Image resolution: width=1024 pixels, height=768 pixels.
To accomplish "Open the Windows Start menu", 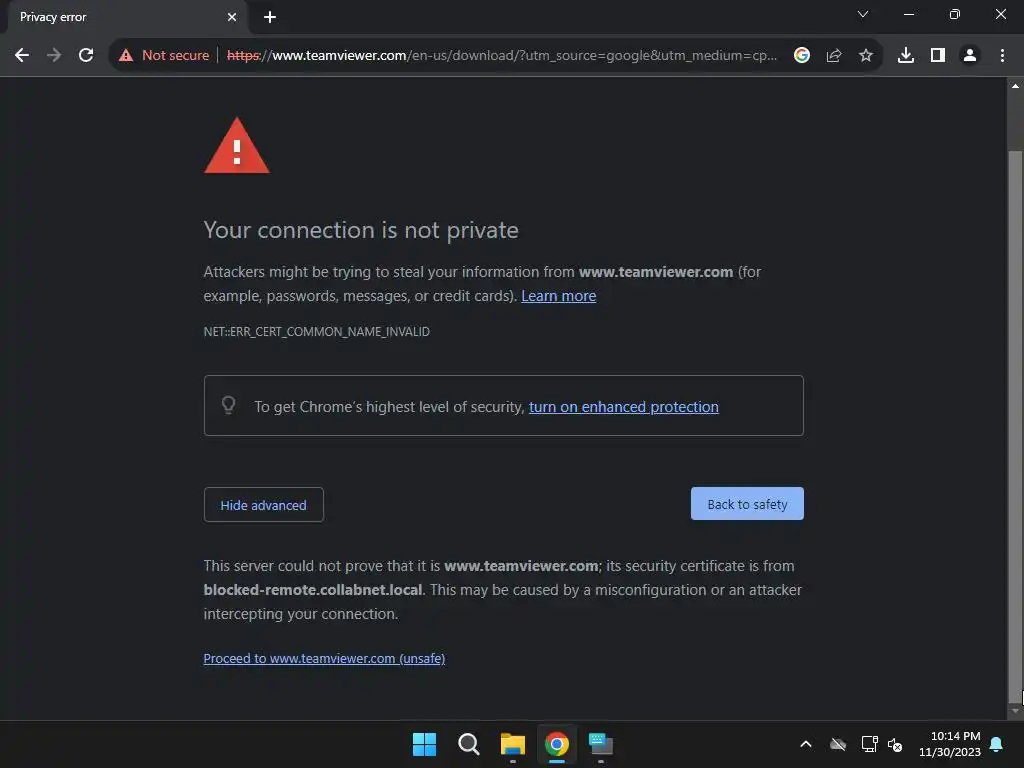I will pos(424,744).
